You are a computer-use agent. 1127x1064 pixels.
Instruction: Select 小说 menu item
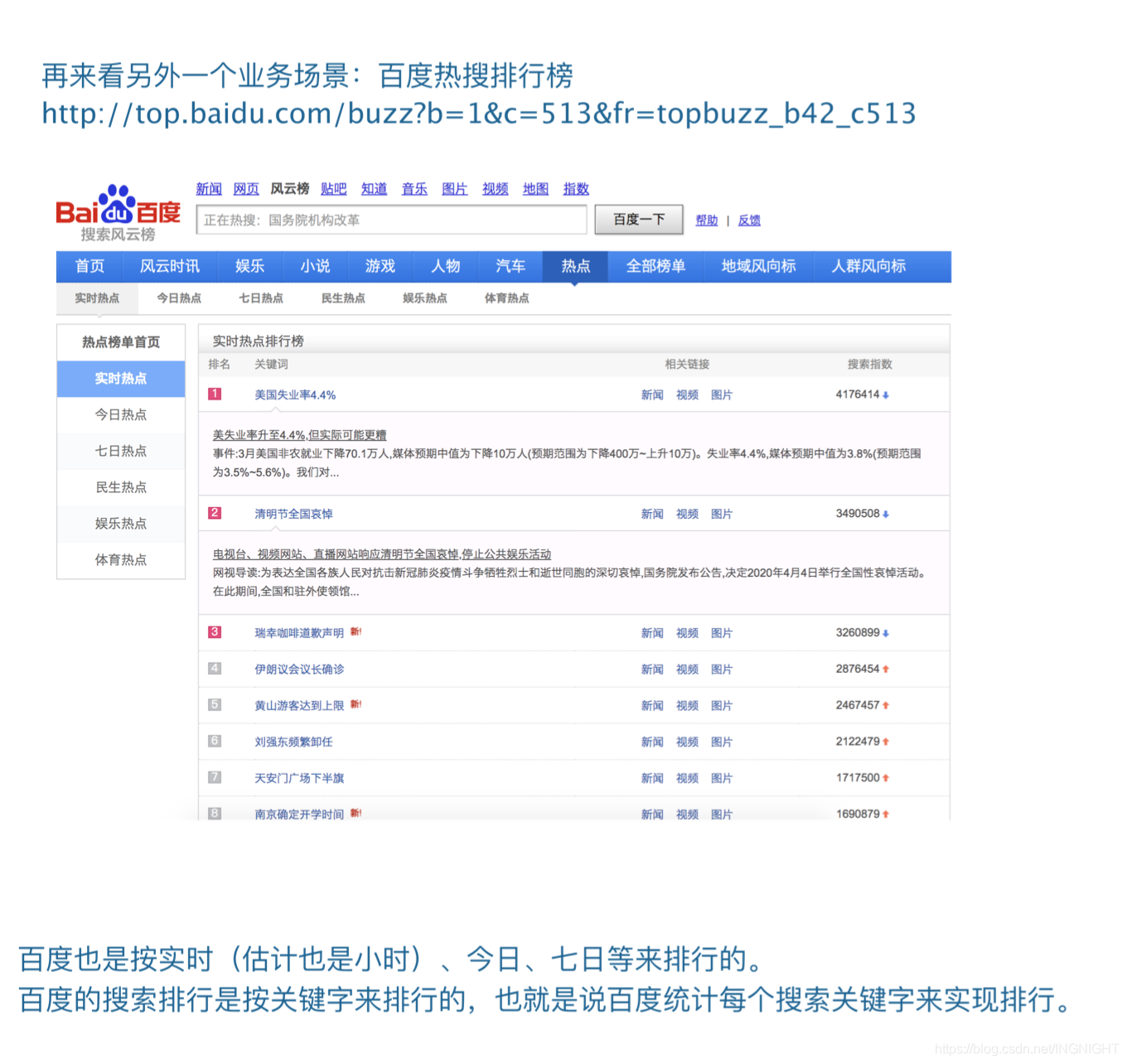(315, 266)
